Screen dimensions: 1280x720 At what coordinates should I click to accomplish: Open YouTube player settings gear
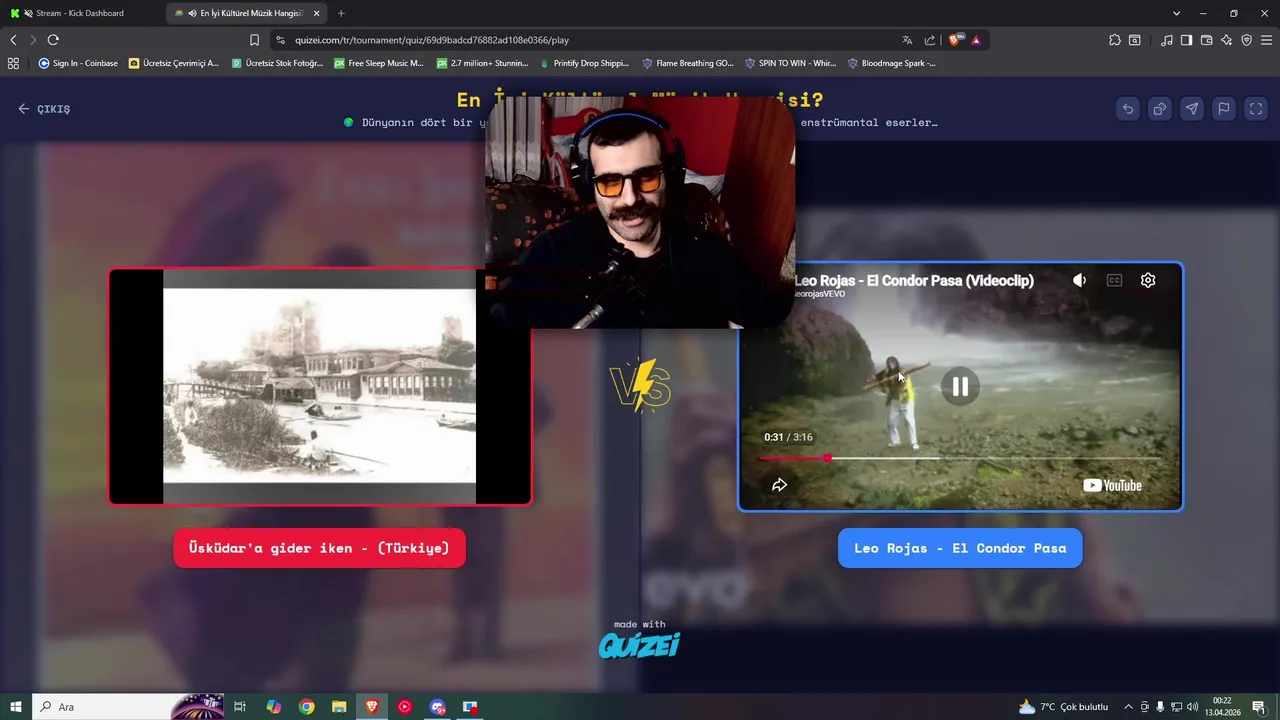click(1148, 281)
